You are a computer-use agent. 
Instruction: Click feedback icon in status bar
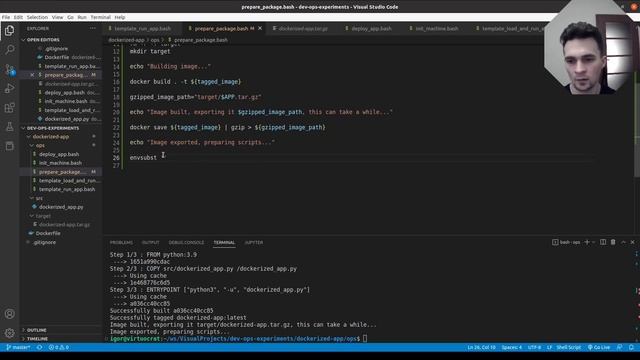point(620,347)
